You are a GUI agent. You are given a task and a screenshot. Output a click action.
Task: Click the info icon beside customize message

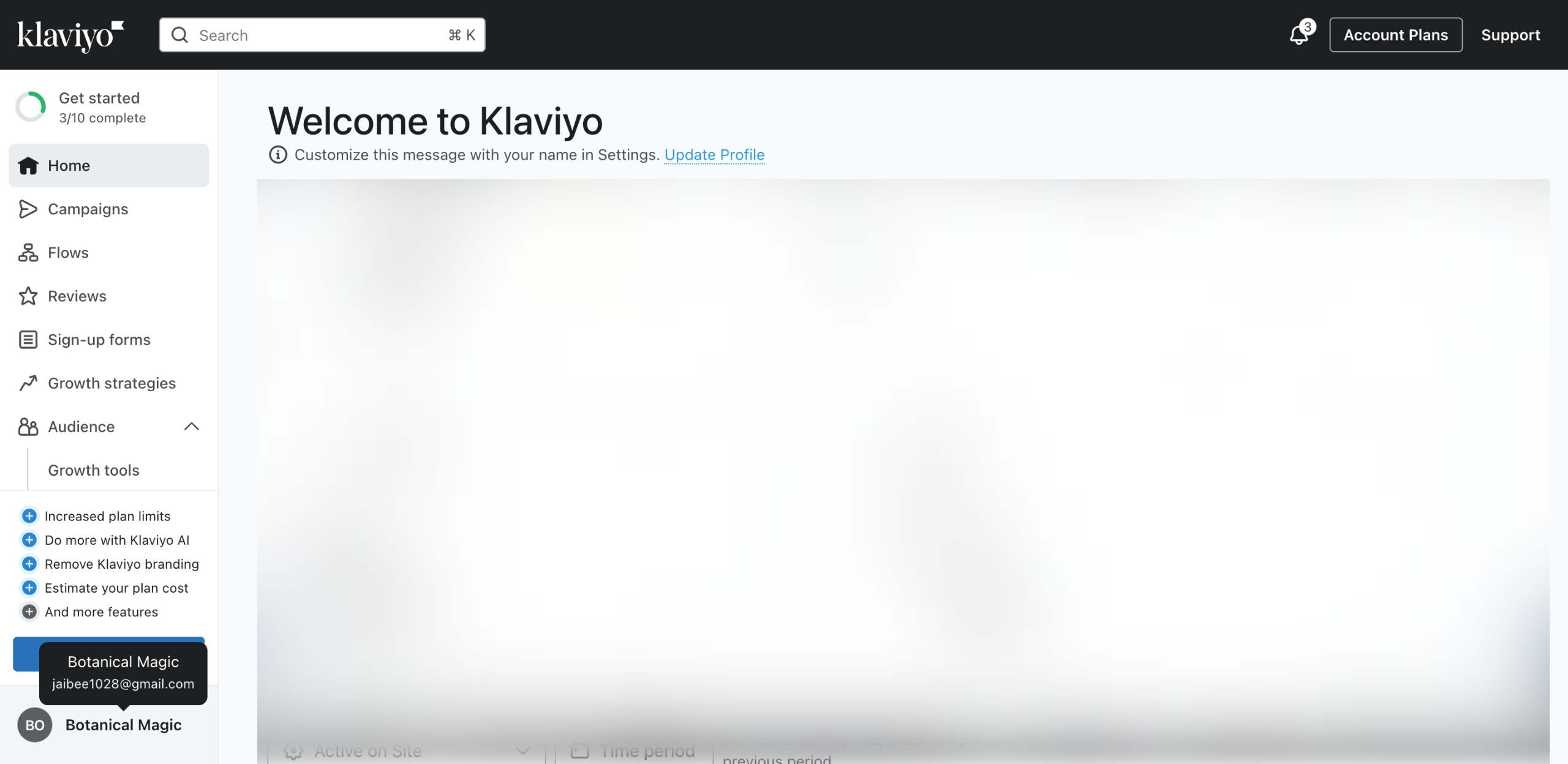(x=277, y=155)
